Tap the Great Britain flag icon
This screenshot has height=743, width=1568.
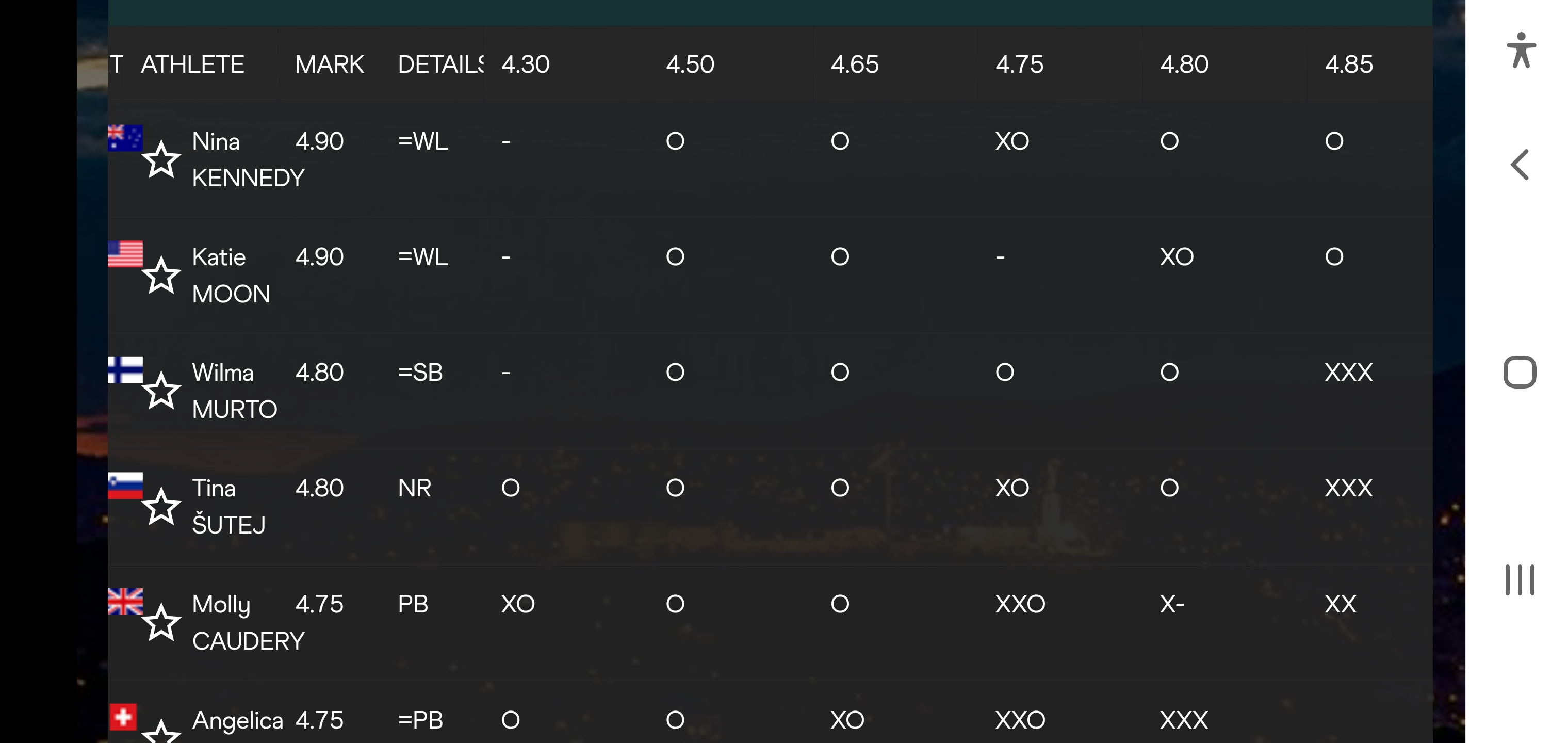(x=125, y=602)
